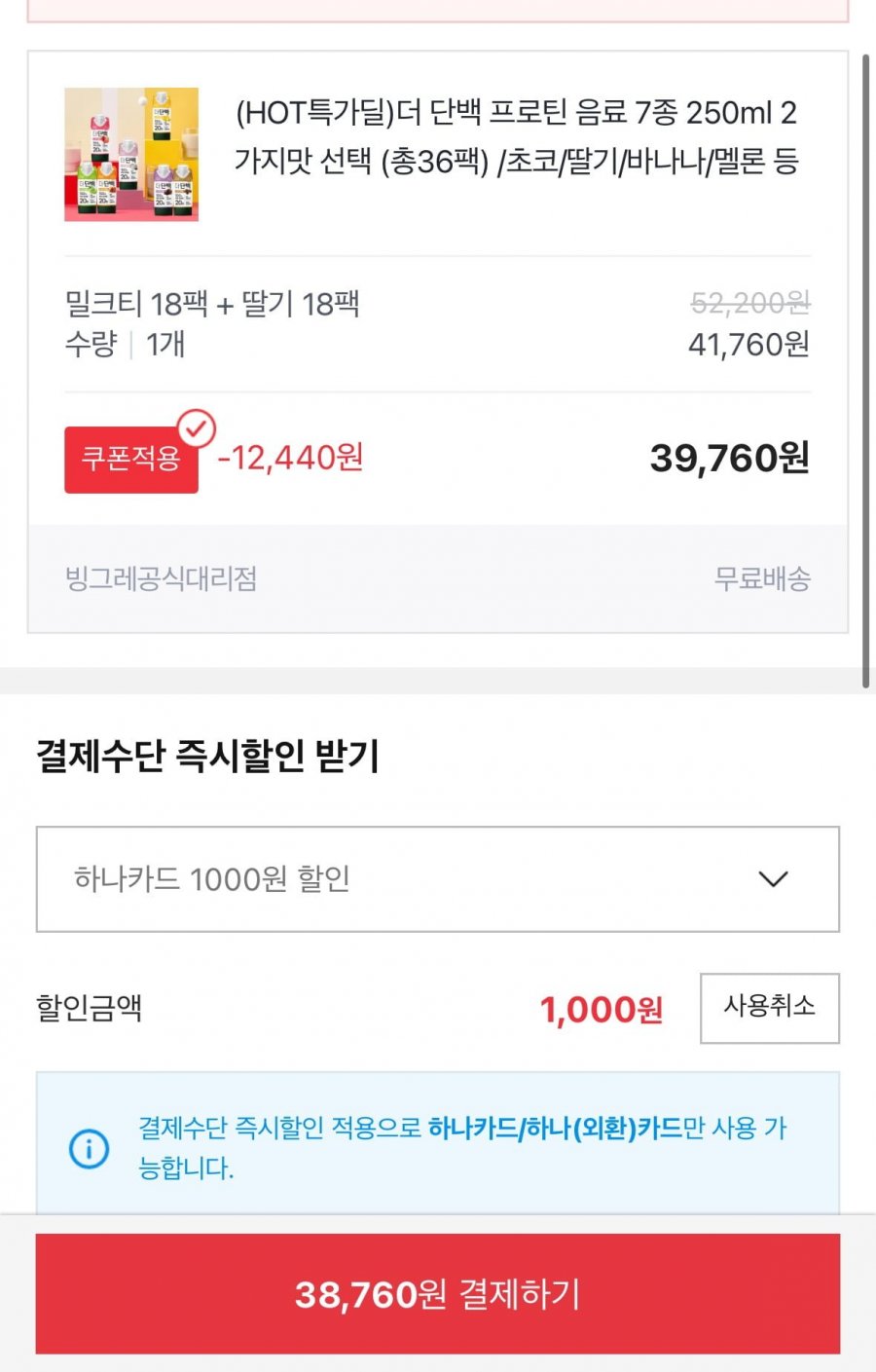Click the crossed-out 52,200원 original price
Viewport: 876px width, 1372px height.
point(749,304)
